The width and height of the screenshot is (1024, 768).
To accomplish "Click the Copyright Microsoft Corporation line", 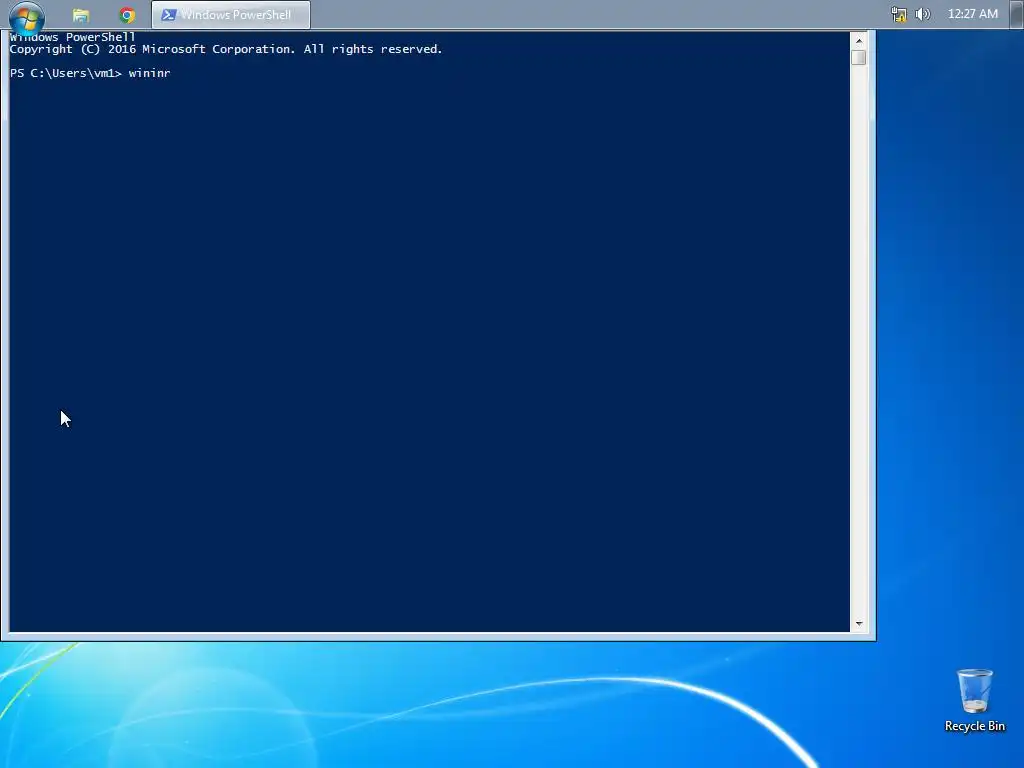I will coord(226,49).
